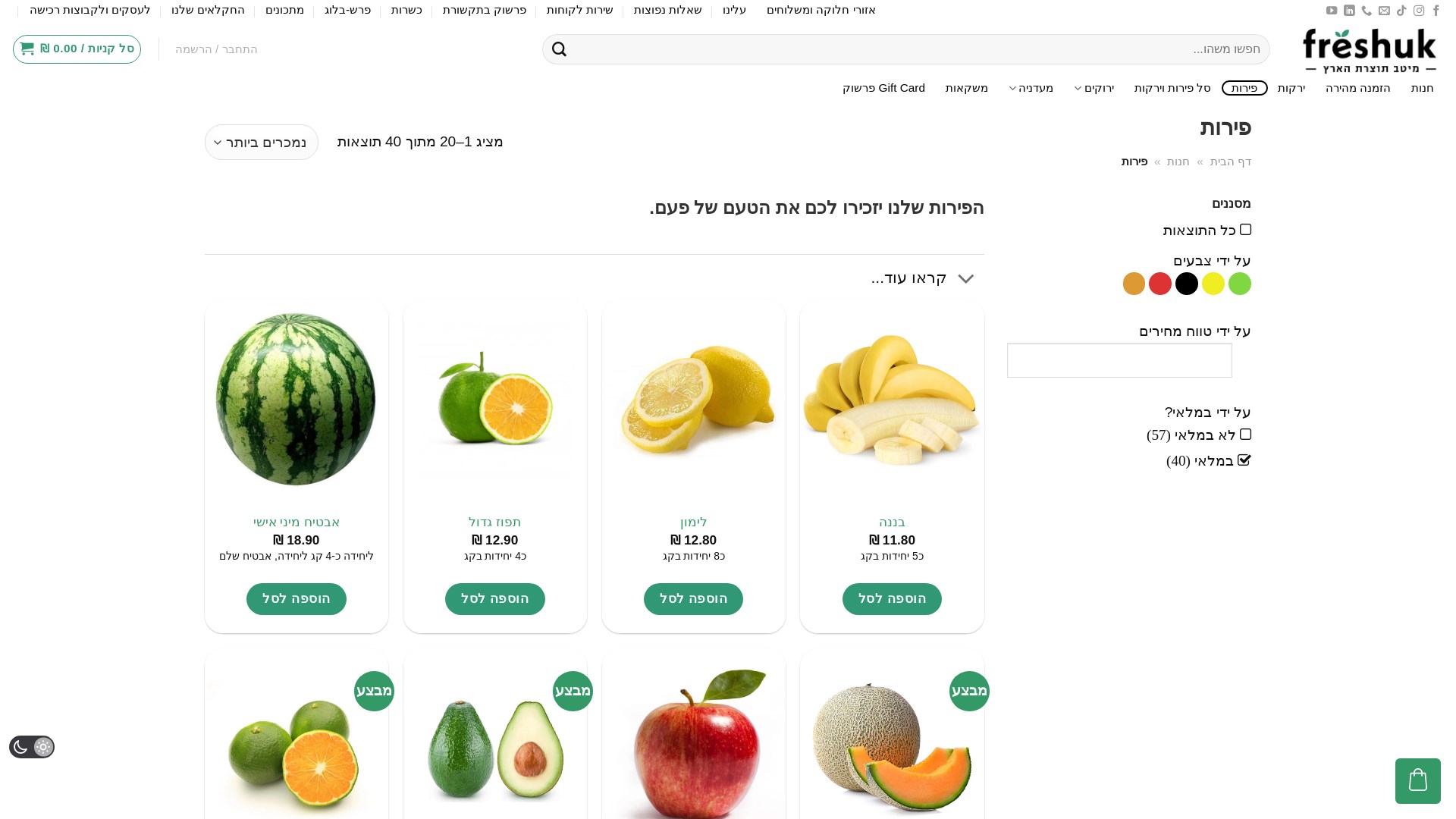1456x819 pixels.
Task: Open the YouTube channel icon
Action: click(x=1332, y=11)
